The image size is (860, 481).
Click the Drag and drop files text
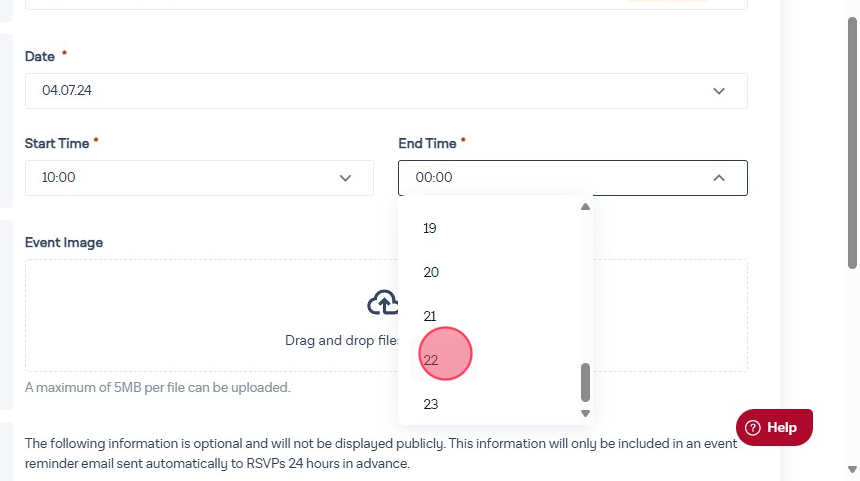point(342,340)
